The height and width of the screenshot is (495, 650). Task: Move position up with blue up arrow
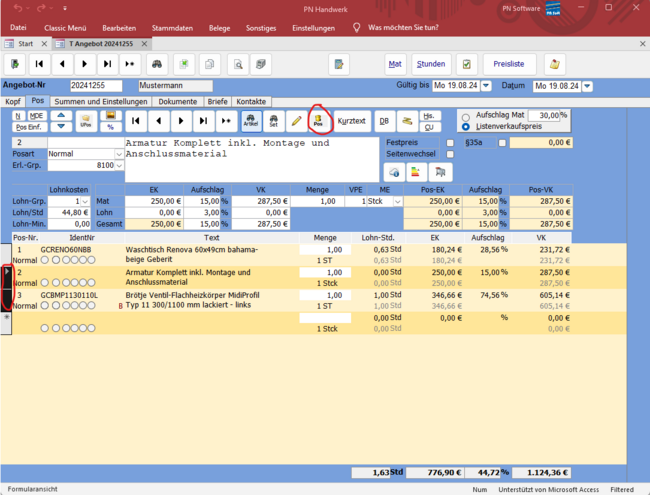tap(61, 115)
